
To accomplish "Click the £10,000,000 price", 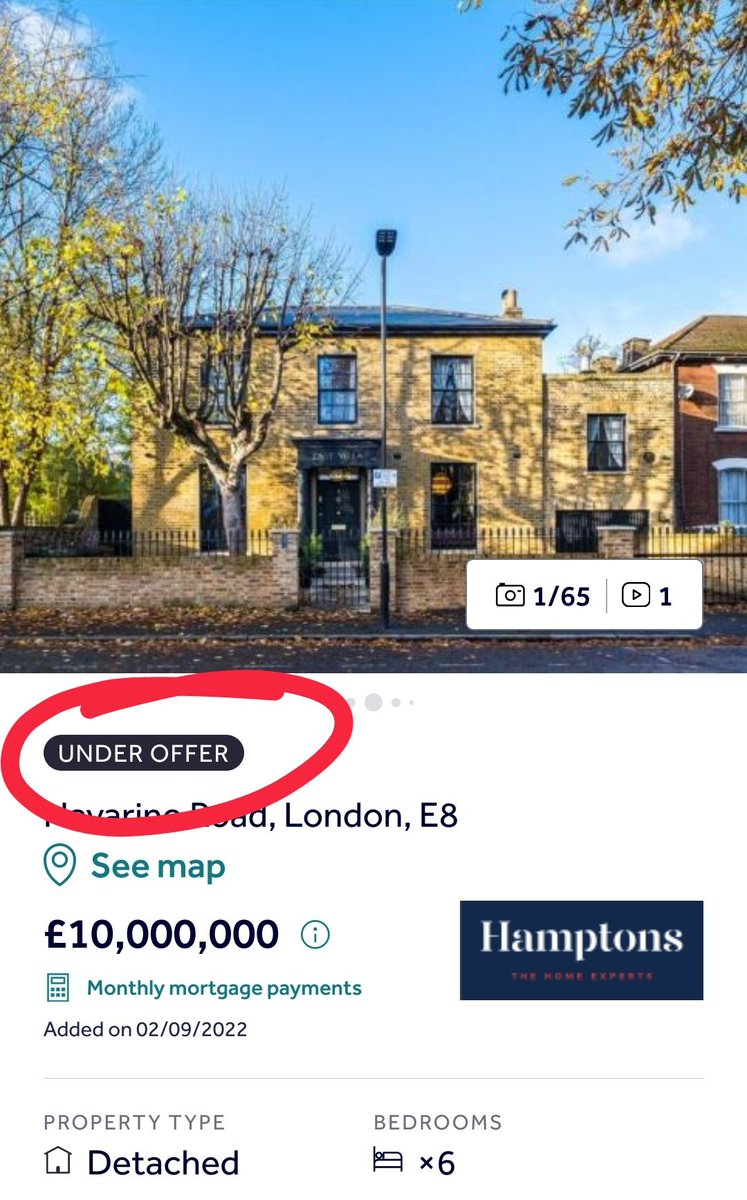I will 161,934.
